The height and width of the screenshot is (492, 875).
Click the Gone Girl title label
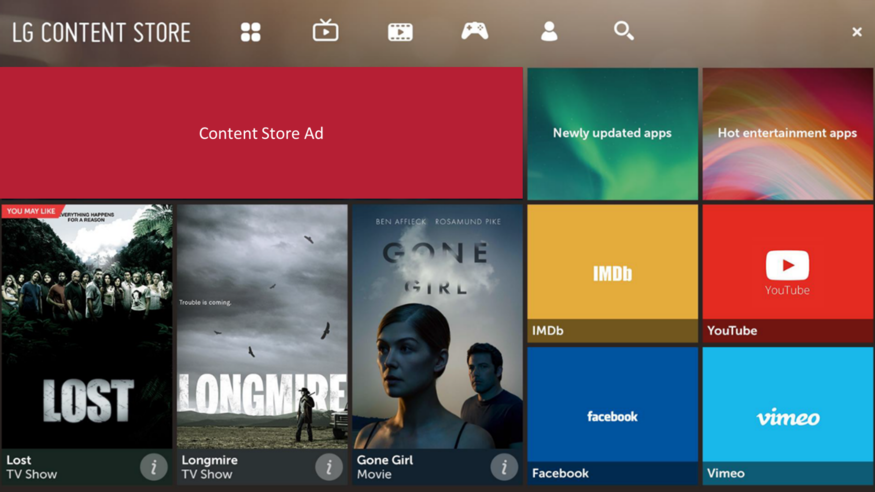point(384,460)
